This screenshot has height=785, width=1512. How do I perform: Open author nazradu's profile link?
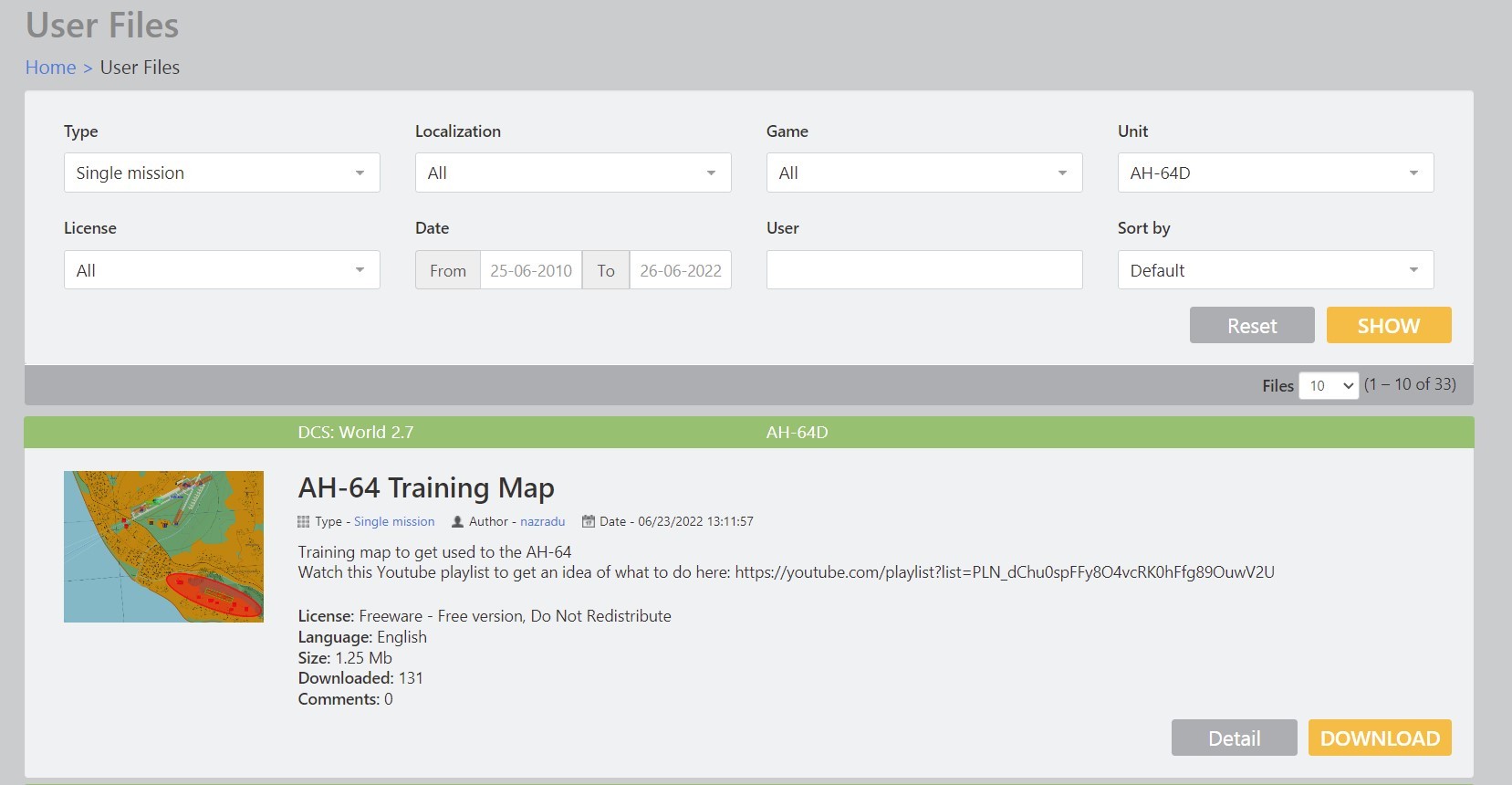pos(543,521)
